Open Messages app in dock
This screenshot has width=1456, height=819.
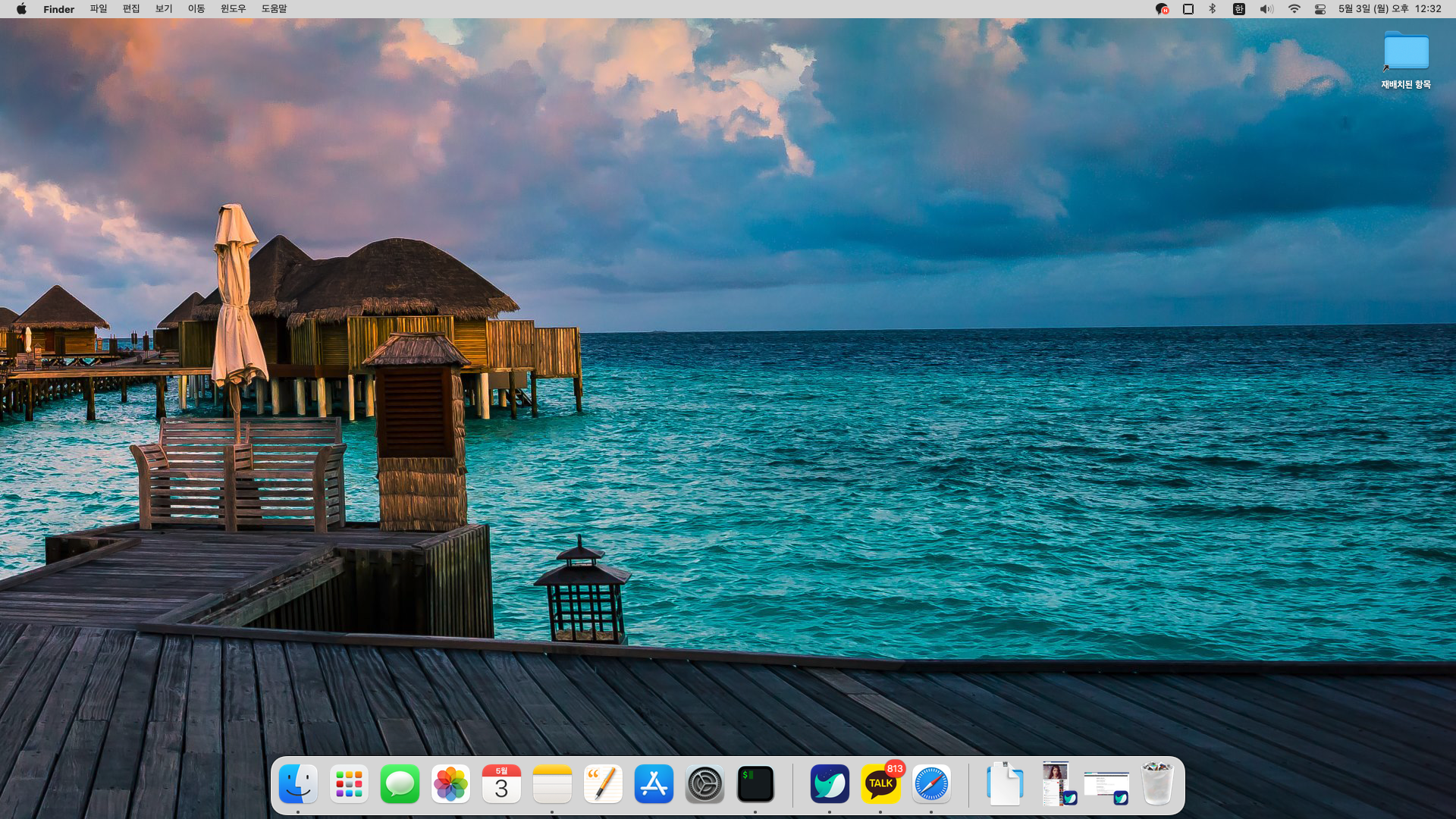pyautogui.click(x=400, y=784)
